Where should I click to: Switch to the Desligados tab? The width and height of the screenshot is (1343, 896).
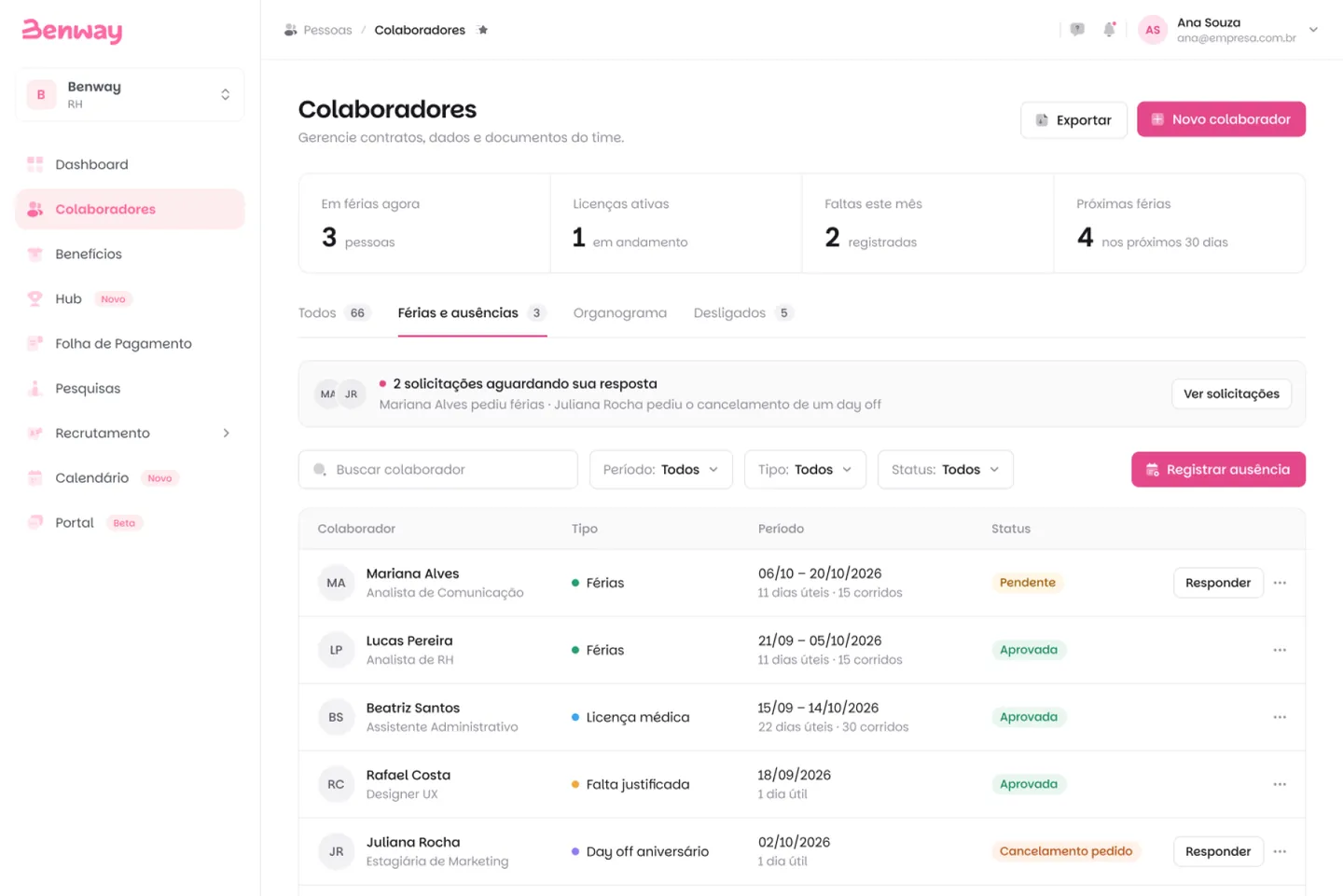(x=743, y=313)
